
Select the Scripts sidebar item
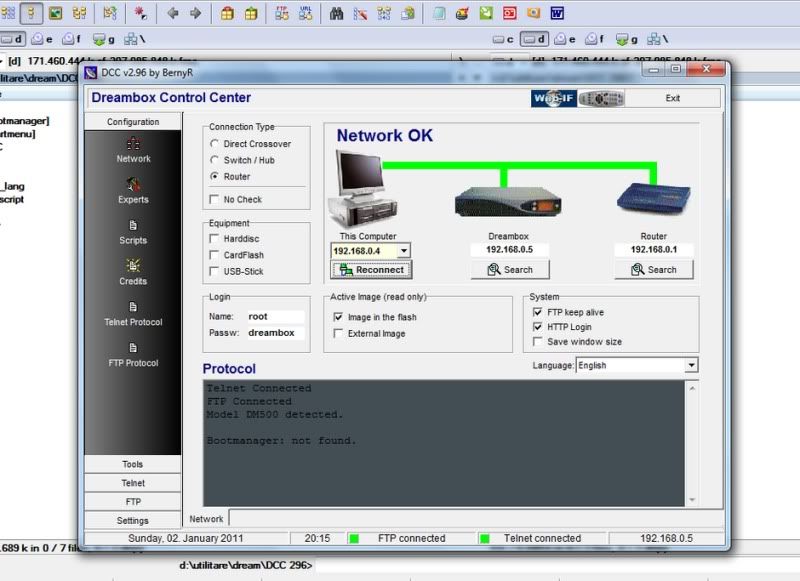tap(133, 231)
